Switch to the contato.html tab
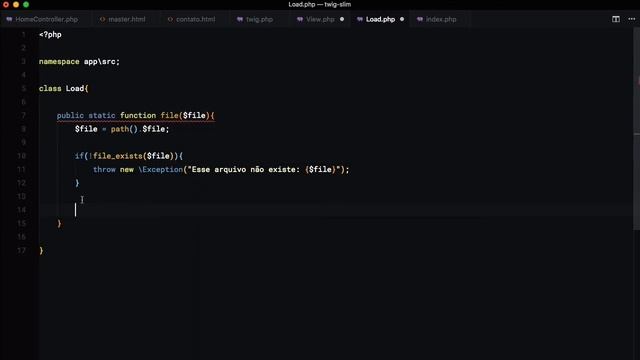640x360 pixels. [x=191, y=19]
